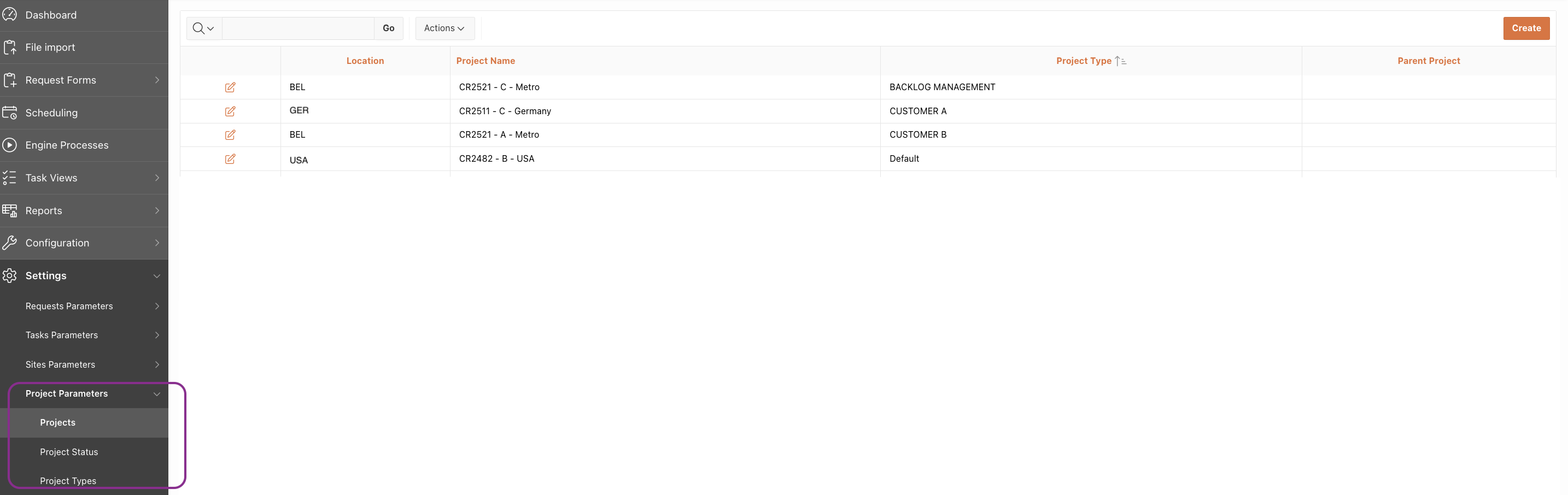Screen dimensions: 1568x495
Task: Click the BACKLOG MANAGEMENT cell
Action: click(1091, 87)
